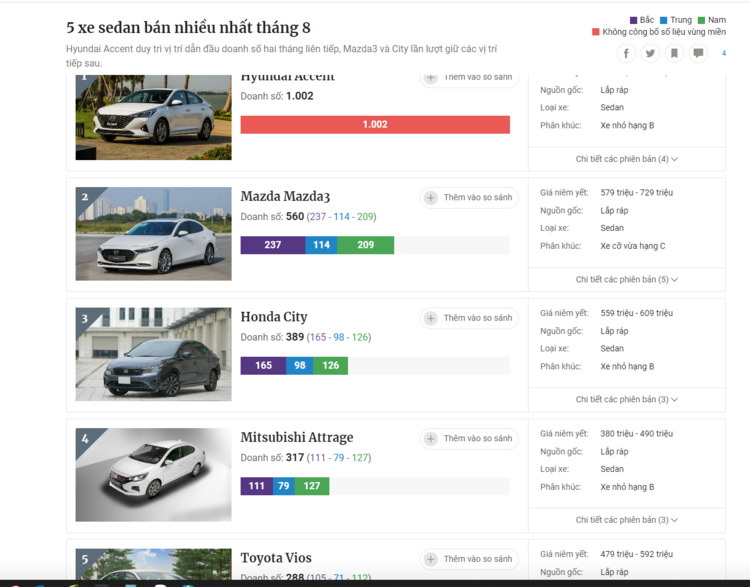Click plus icon for Mazda Mazda3 compare
Viewport: 750px width, 587px height.
click(x=430, y=198)
